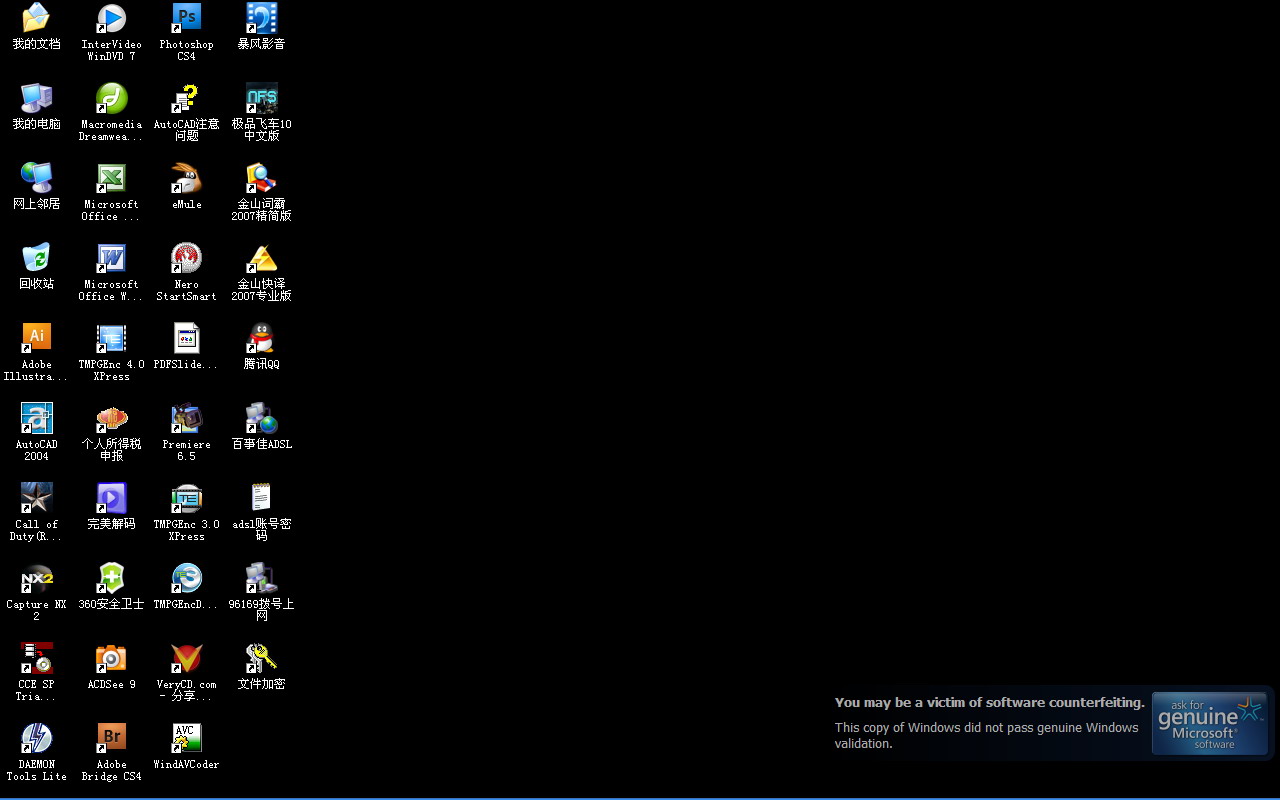Open VeryCD.com 分享 shortcut

click(186, 658)
